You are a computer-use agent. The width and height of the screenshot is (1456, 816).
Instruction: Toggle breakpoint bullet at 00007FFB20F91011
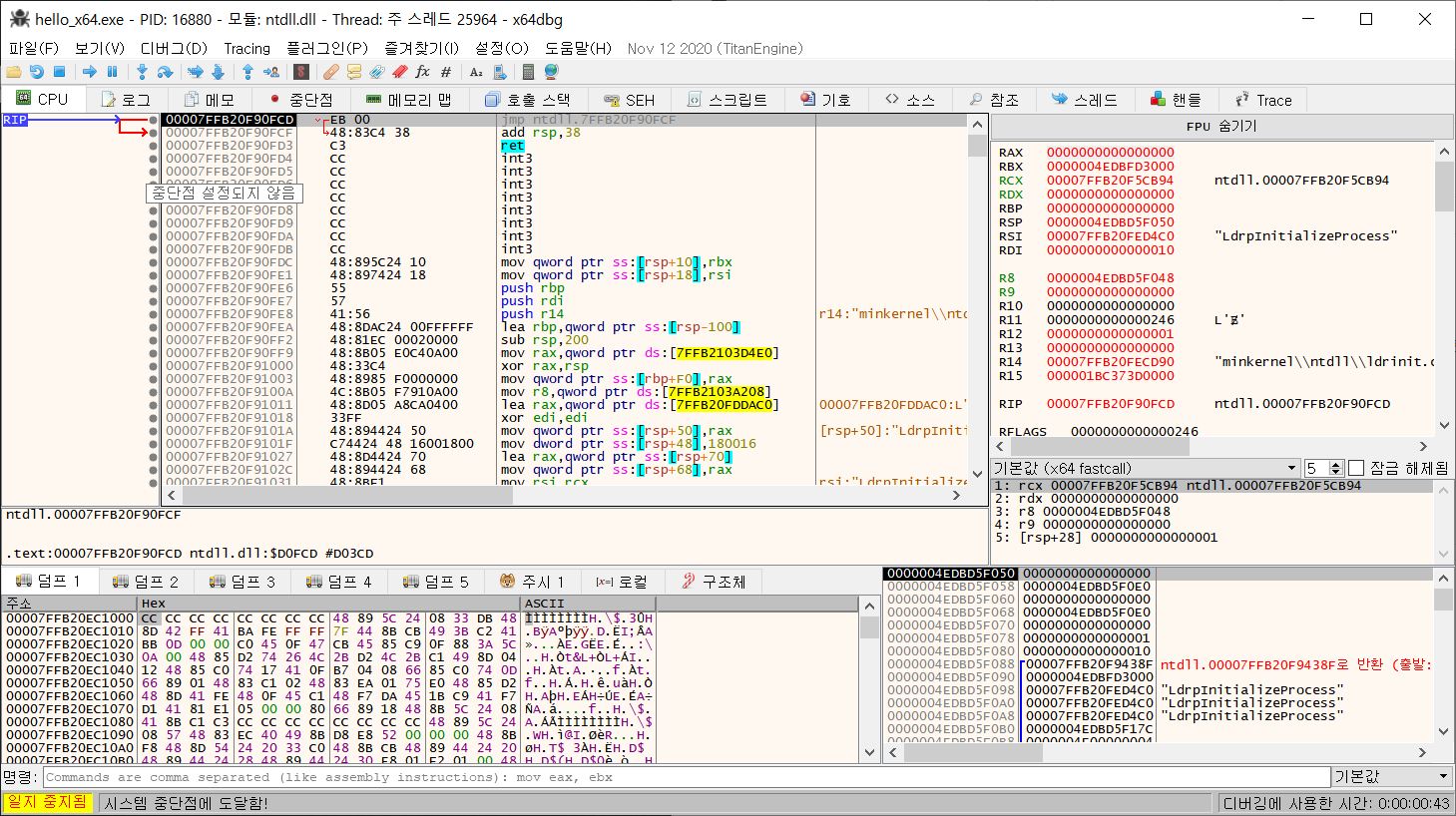click(x=153, y=405)
